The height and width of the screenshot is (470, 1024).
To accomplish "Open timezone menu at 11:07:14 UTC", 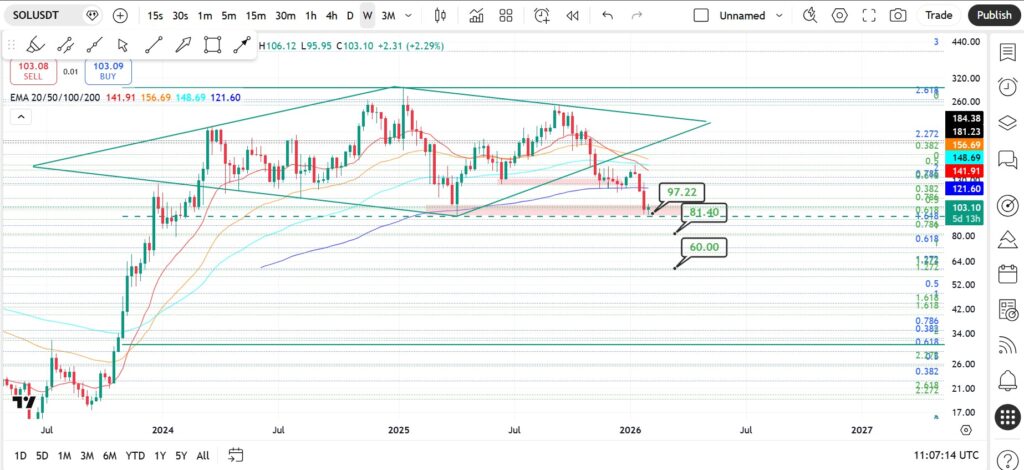I will tap(946, 455).
